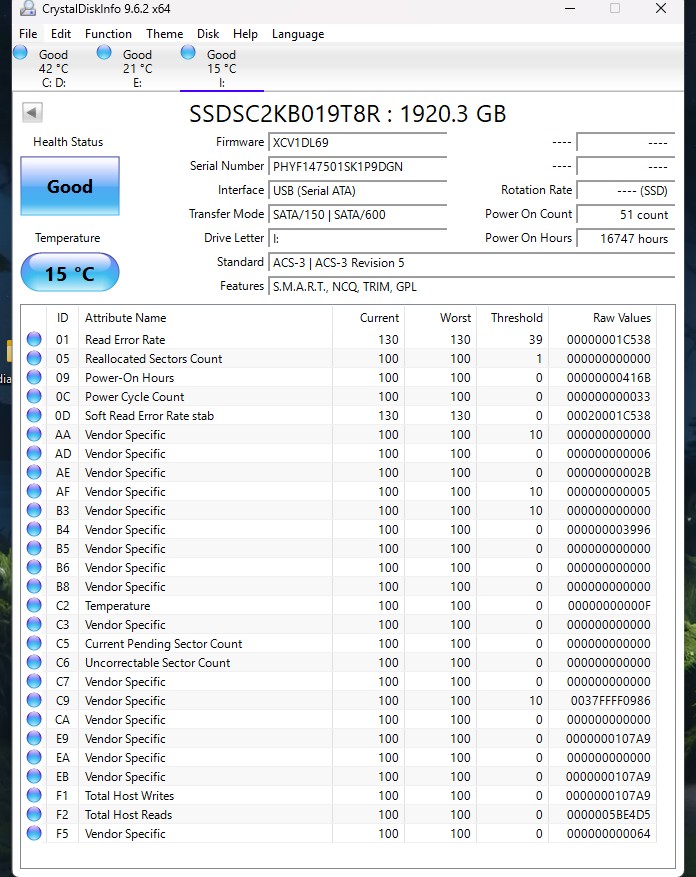The height and width of the screenshot is (877, 696).
Task: Open the Help menu
Action: click(245, 34)
